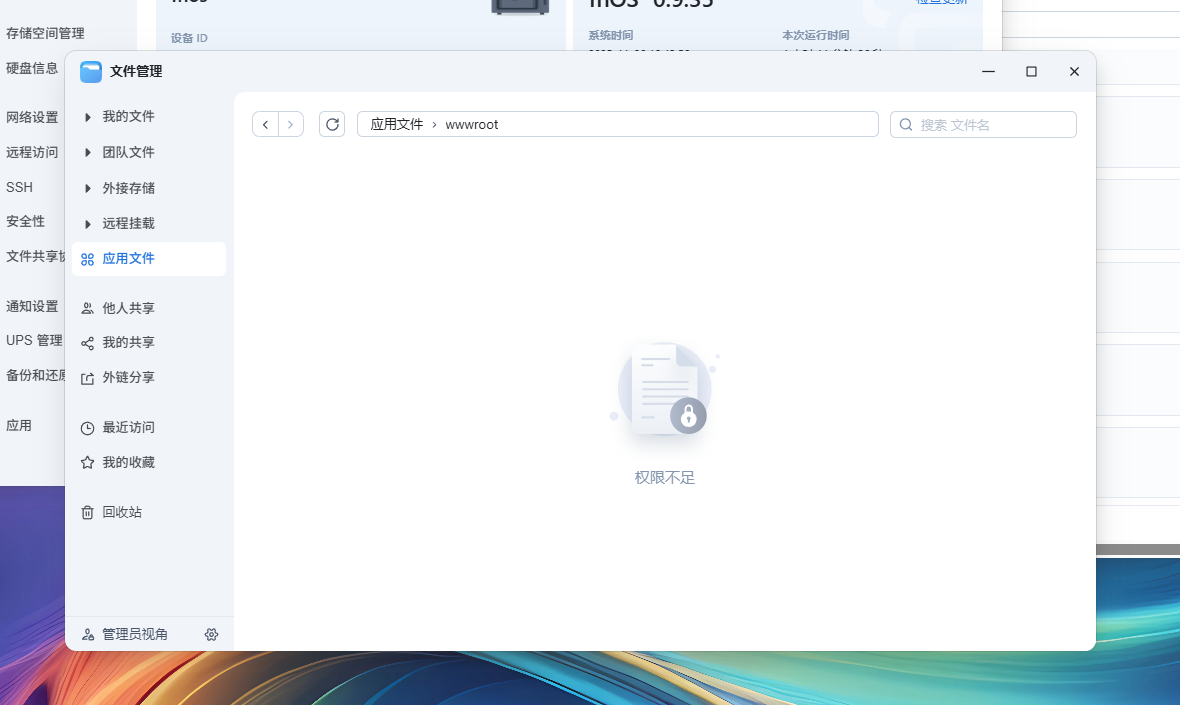
Task: Click the search magnifier icon
Action: click(906, 125)
